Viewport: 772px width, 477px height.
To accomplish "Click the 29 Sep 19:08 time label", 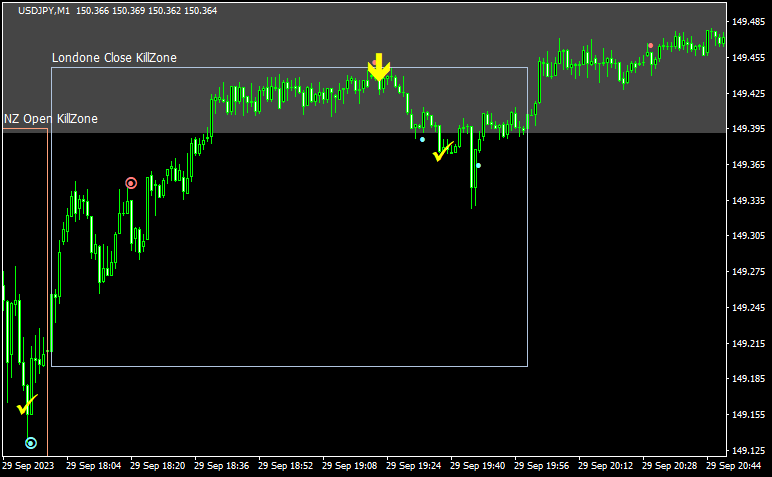I will point(350,465).
